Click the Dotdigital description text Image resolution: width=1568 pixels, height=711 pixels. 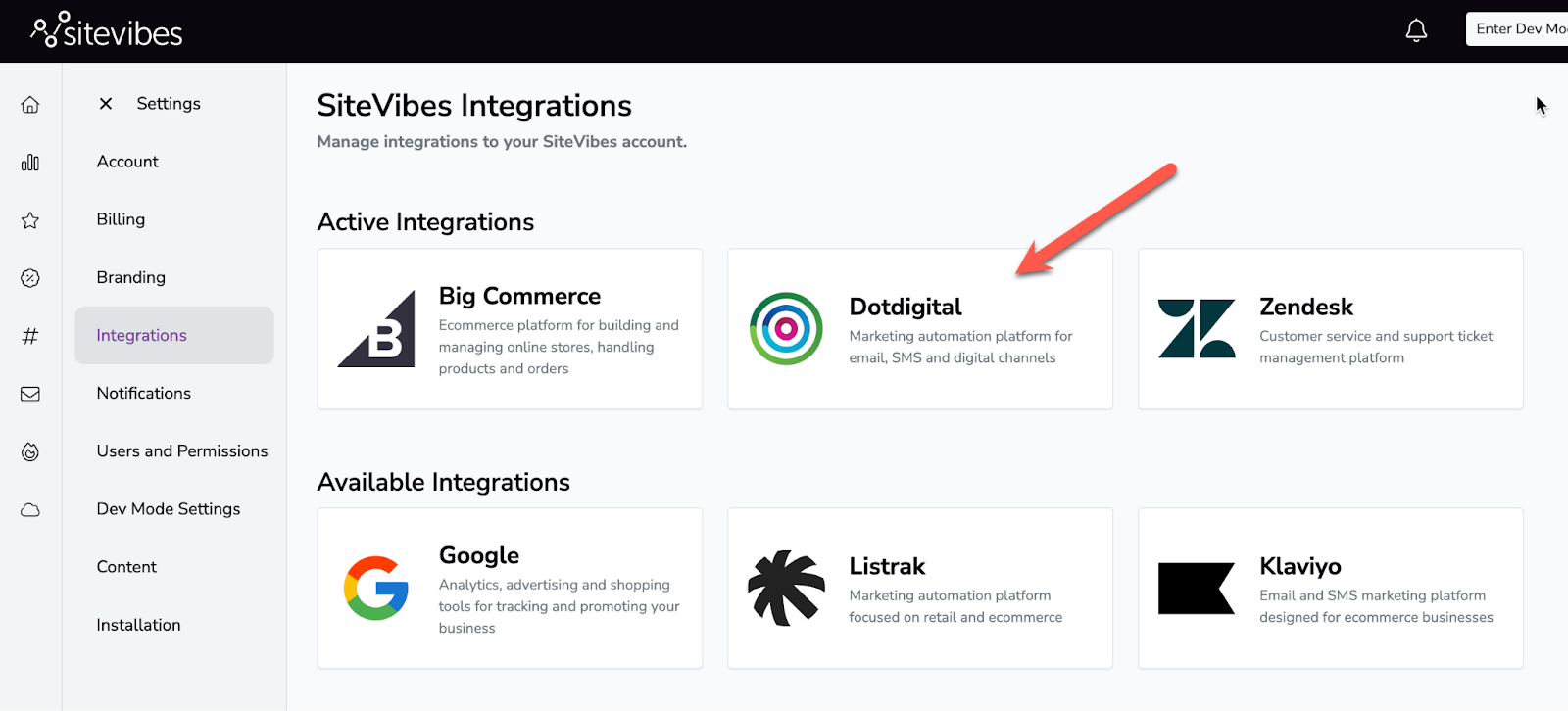click(x=960, y=347)
